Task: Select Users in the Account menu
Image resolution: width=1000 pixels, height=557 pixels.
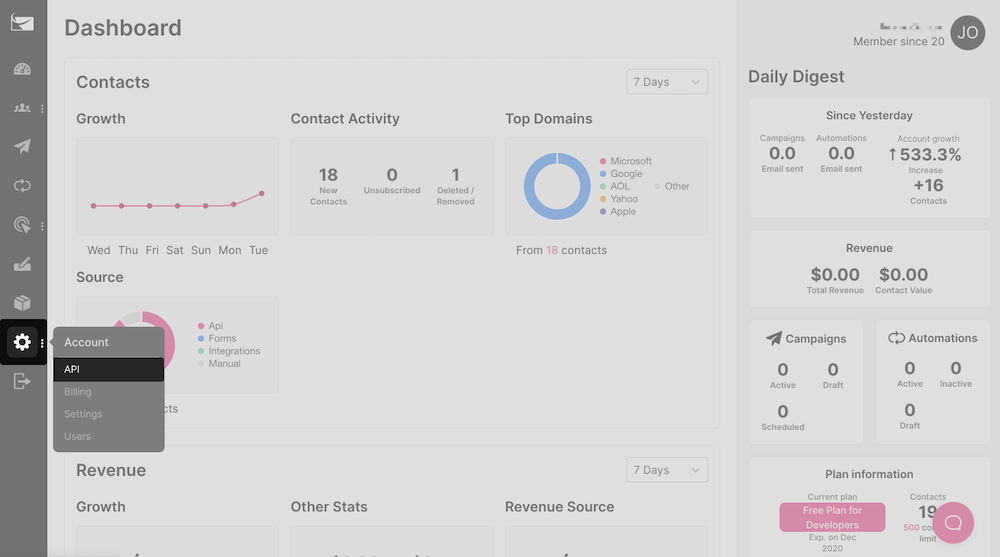Action: tap(78, 436)
